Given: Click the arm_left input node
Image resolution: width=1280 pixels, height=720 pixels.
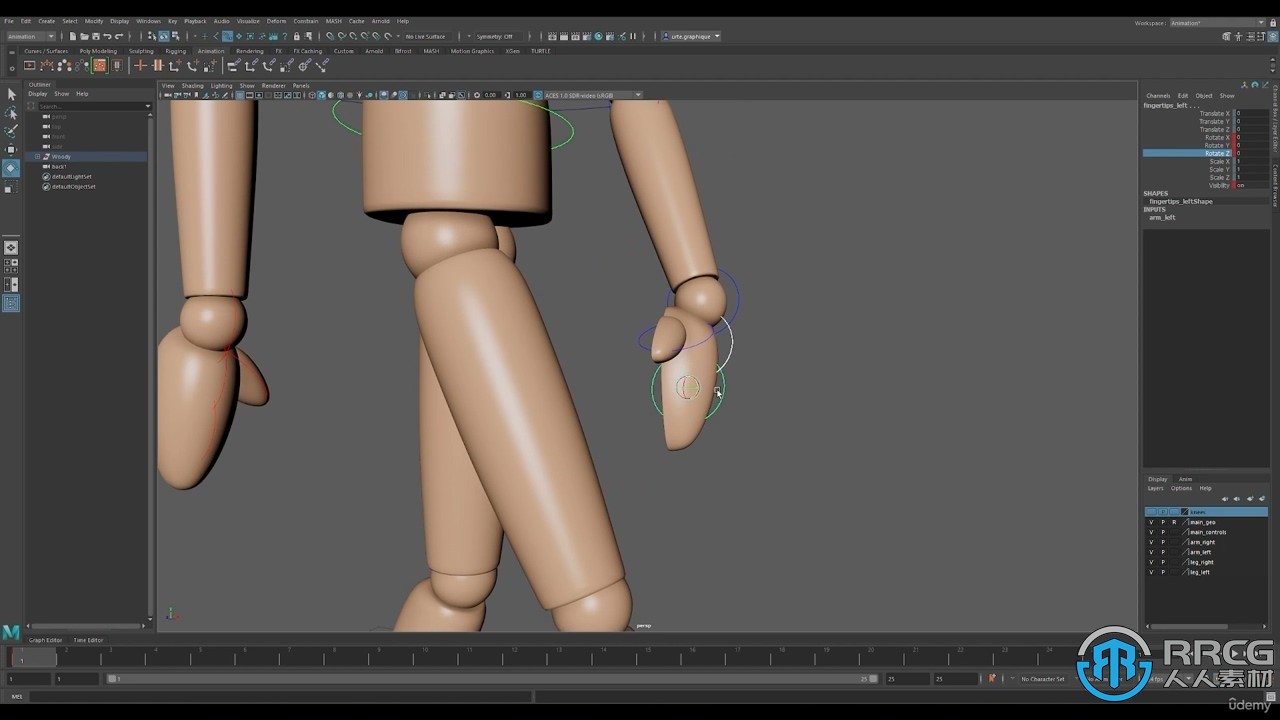Looking at the screenshot, I should point(1160,217).
